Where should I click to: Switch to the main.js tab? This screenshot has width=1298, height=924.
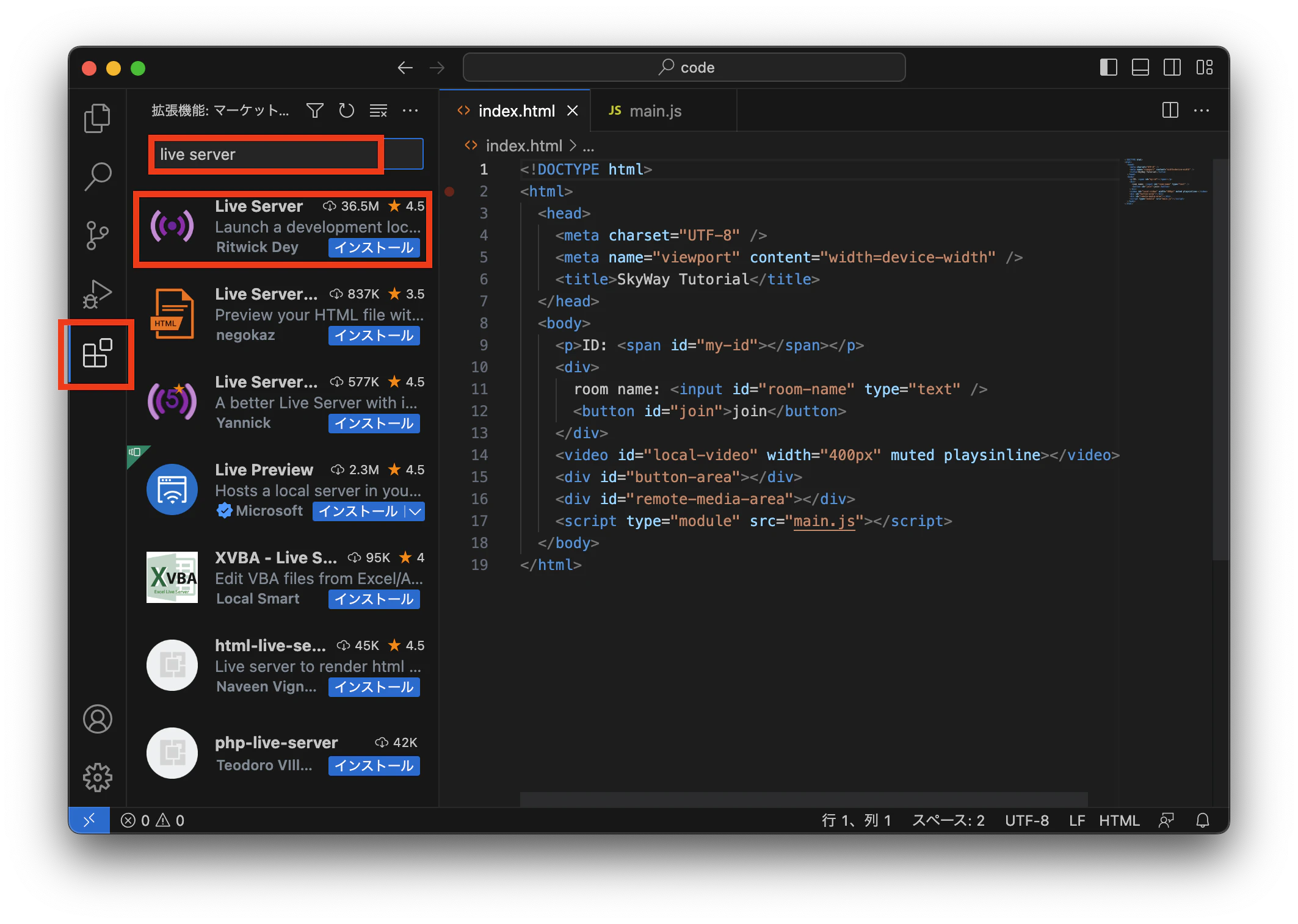664,111
